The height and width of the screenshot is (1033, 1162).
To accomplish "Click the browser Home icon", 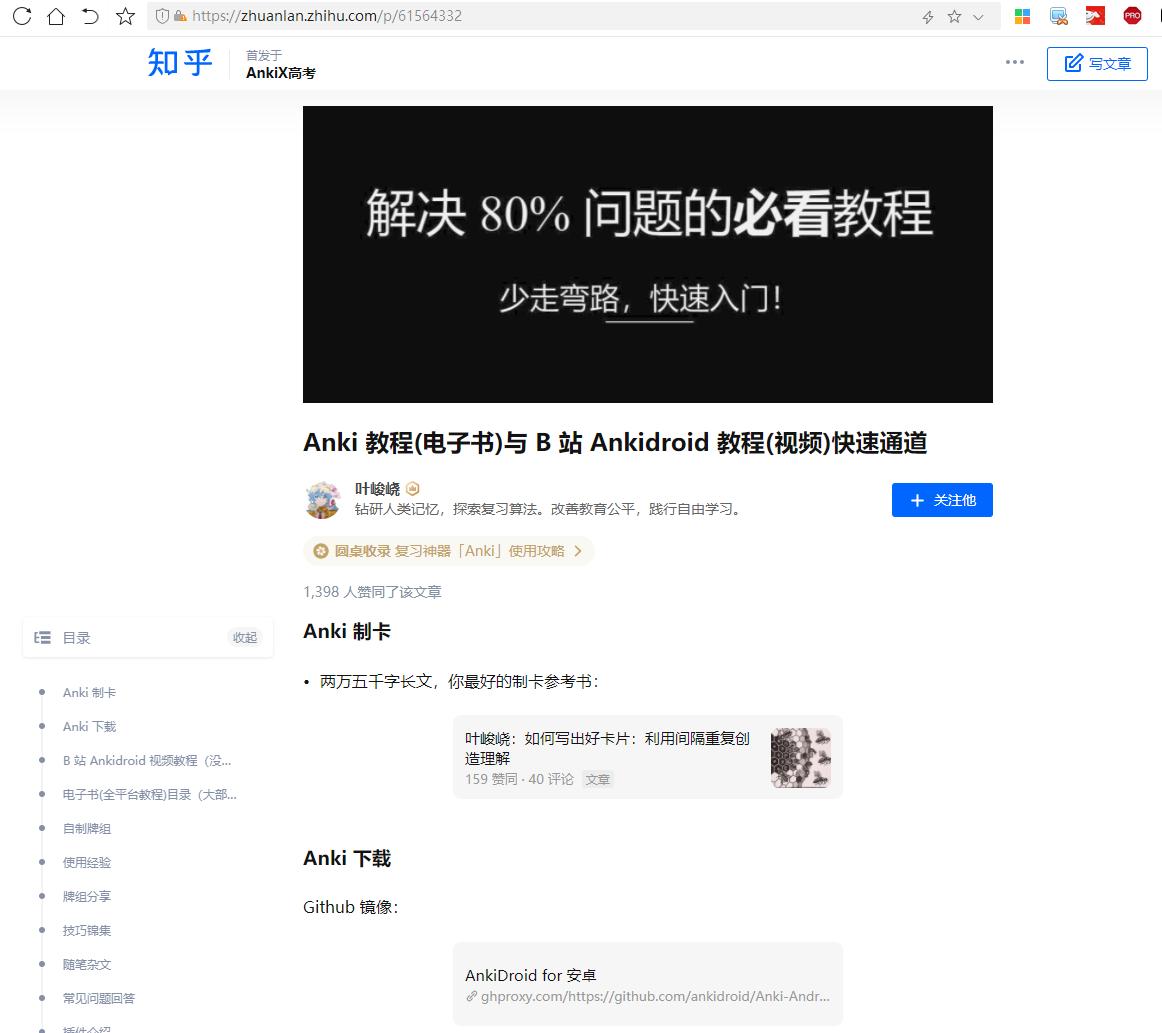I will (55, 15).
